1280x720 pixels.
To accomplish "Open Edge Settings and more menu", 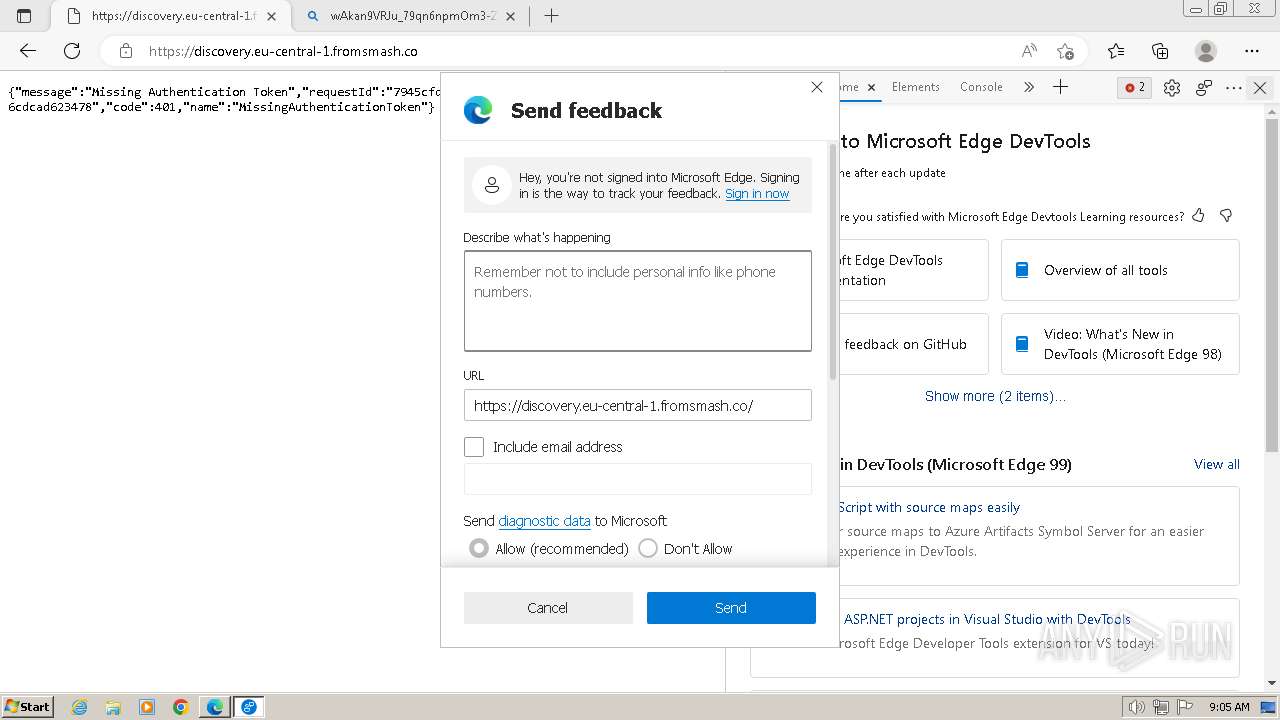I will [1252, 51].
